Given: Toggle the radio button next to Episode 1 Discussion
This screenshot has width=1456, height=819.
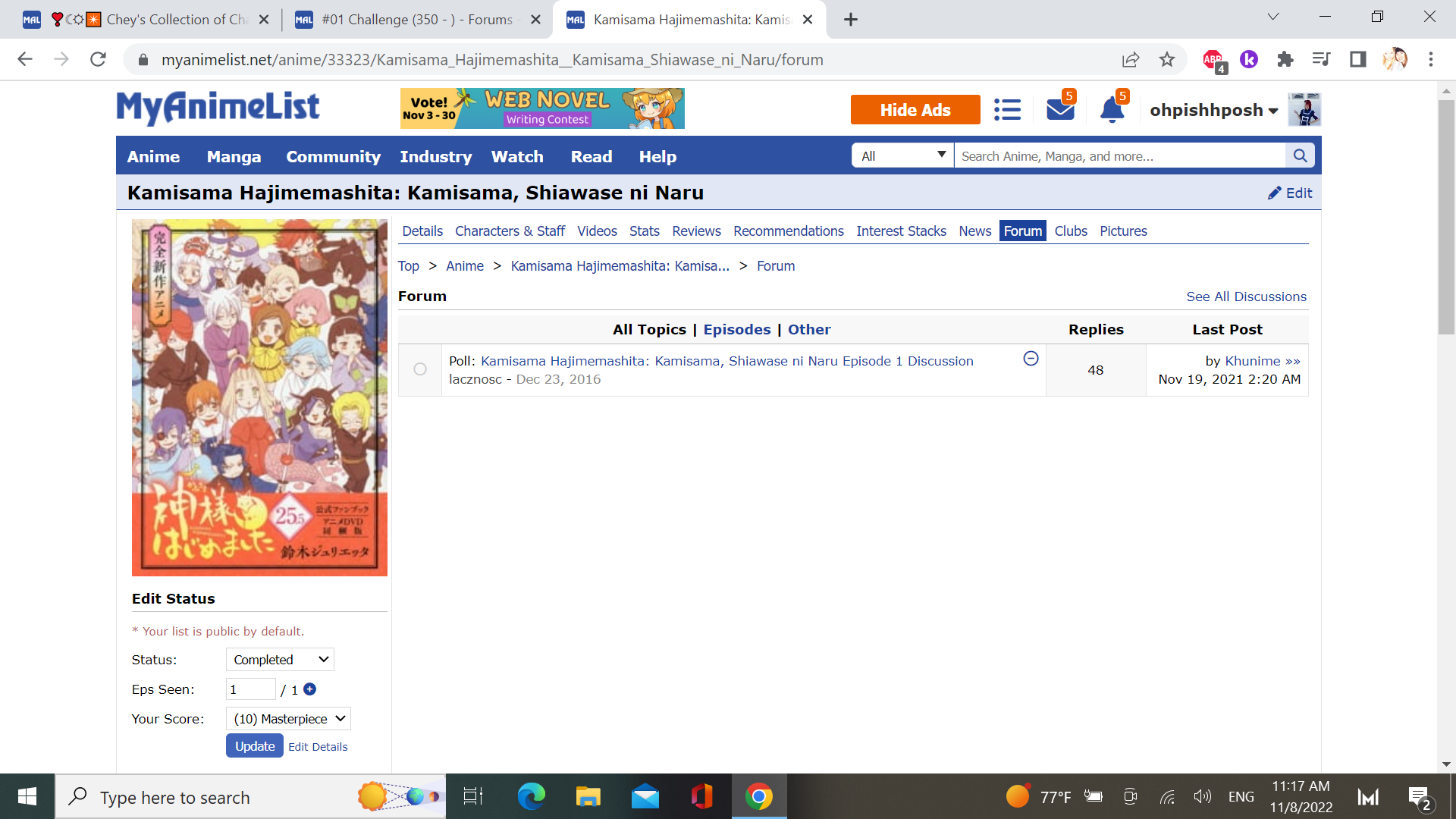Looking at the screenshot, I should coord(419,370).
